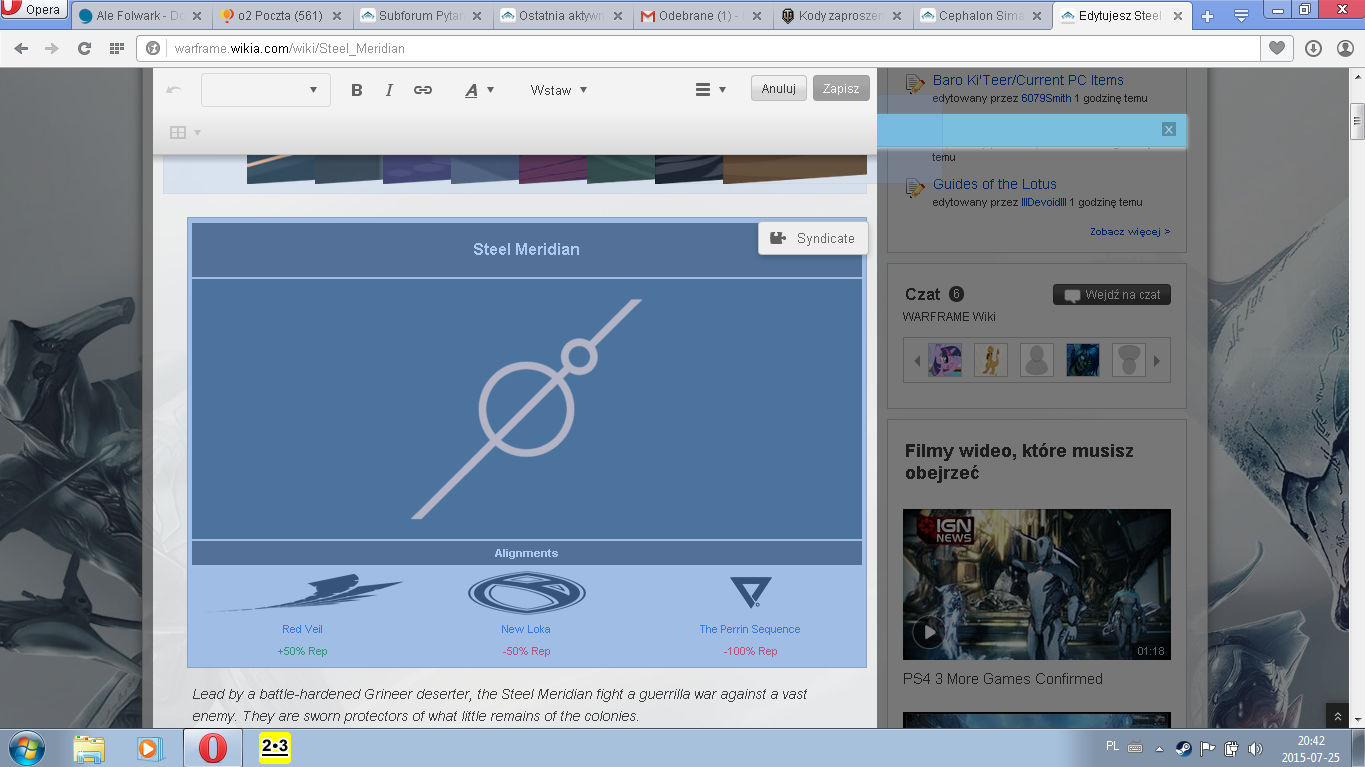Open the paragraph format dropdown box

pos(265,90)
